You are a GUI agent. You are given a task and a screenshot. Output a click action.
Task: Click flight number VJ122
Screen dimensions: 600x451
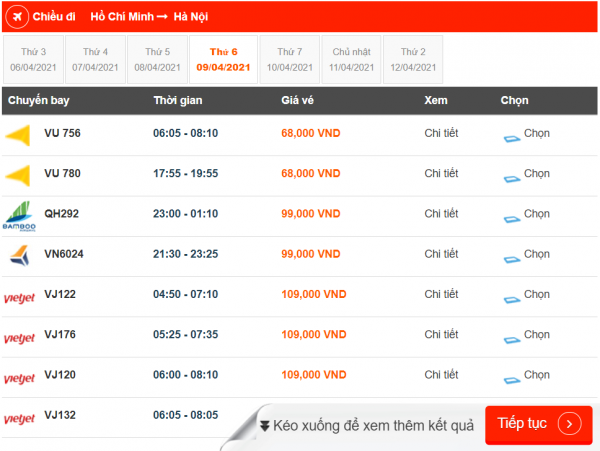(60, 294)
